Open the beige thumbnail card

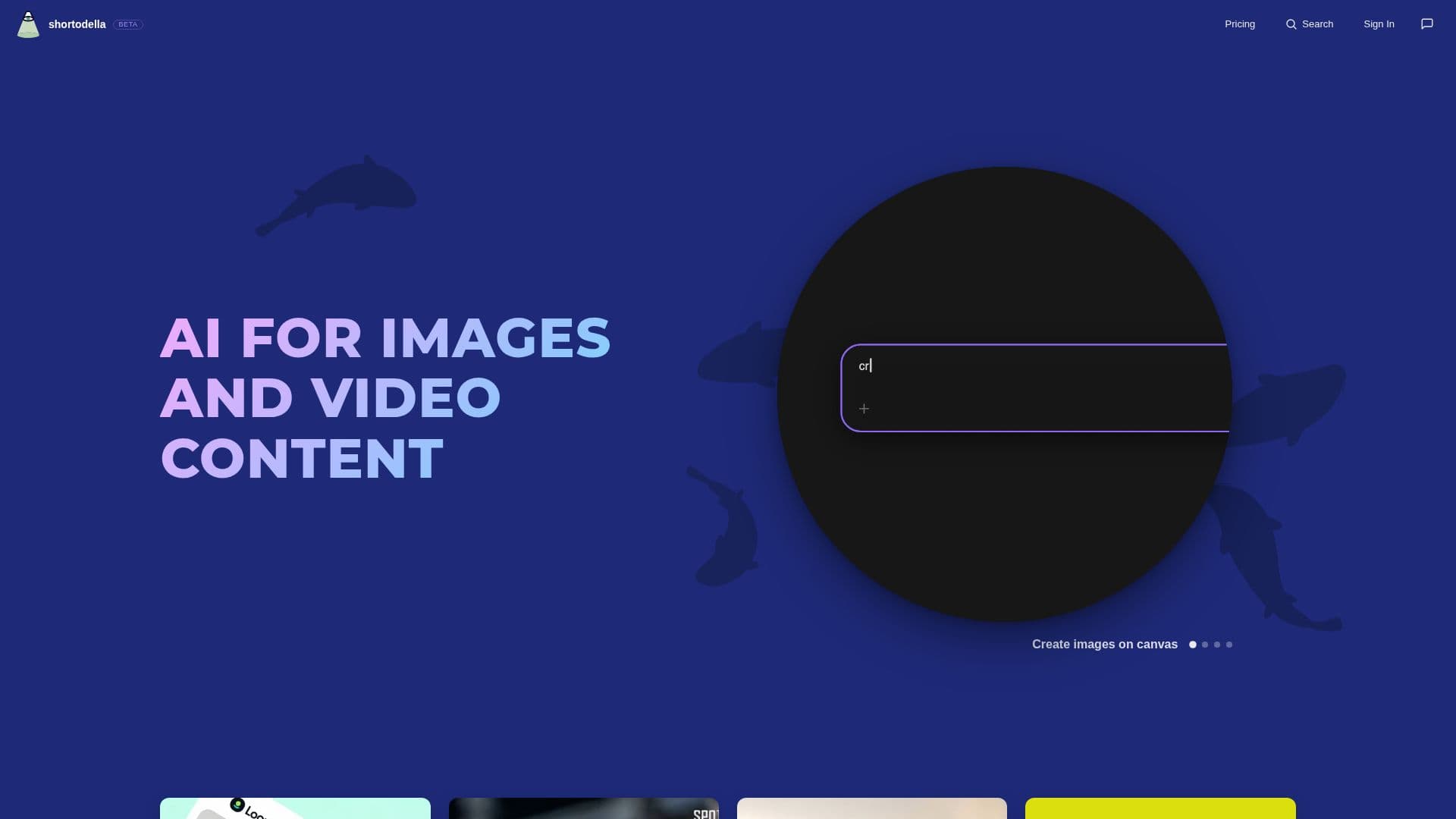point(872,808)
